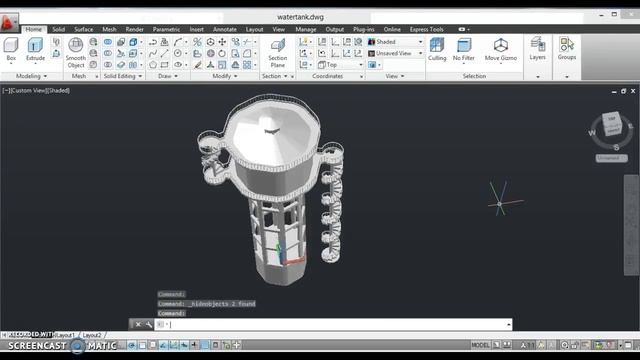
Task: Choose the Rotate tool in Modify
Action: [x=222, y=53]
